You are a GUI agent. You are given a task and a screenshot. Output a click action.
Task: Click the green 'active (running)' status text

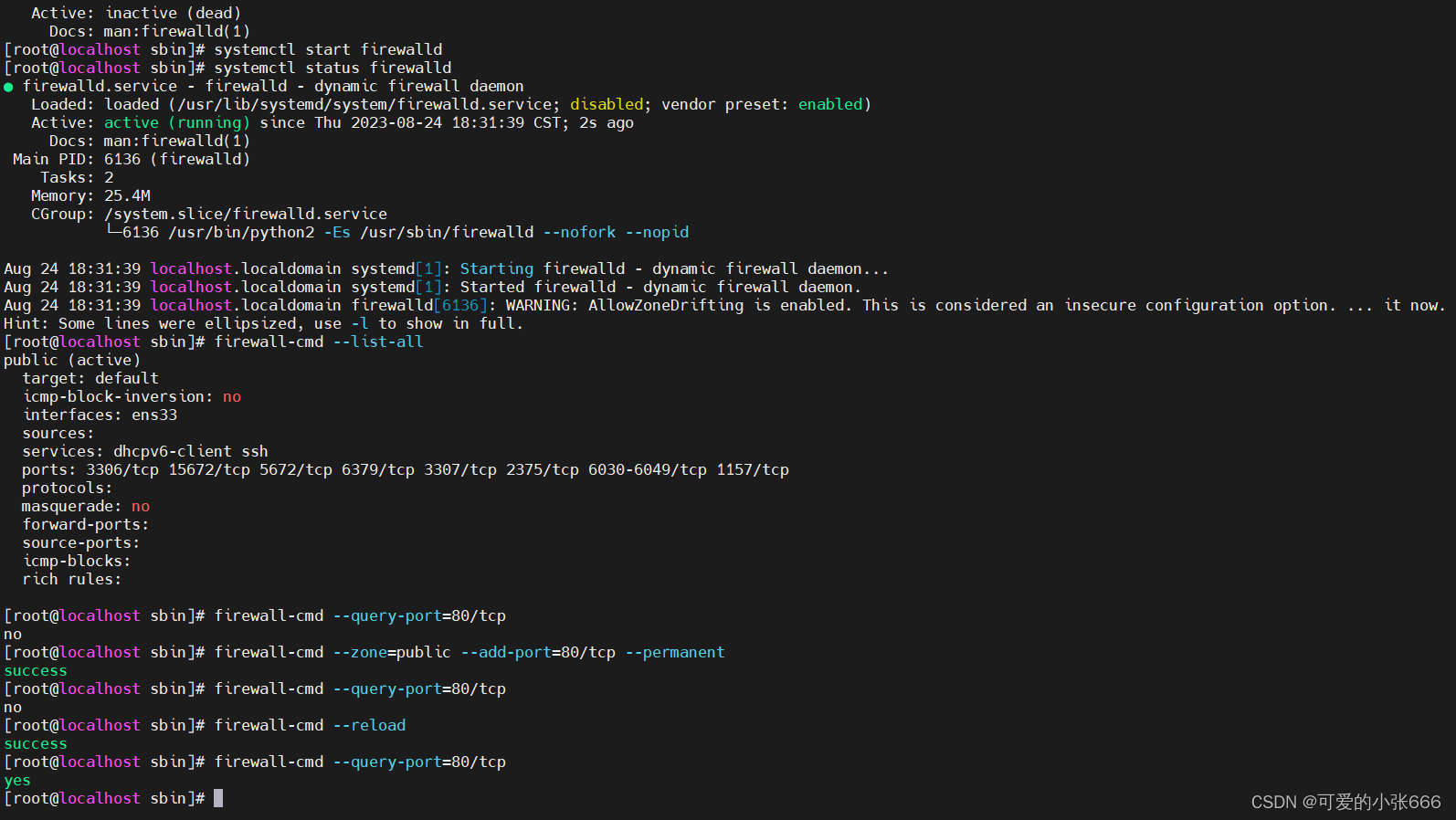click(x=176, y=122)
